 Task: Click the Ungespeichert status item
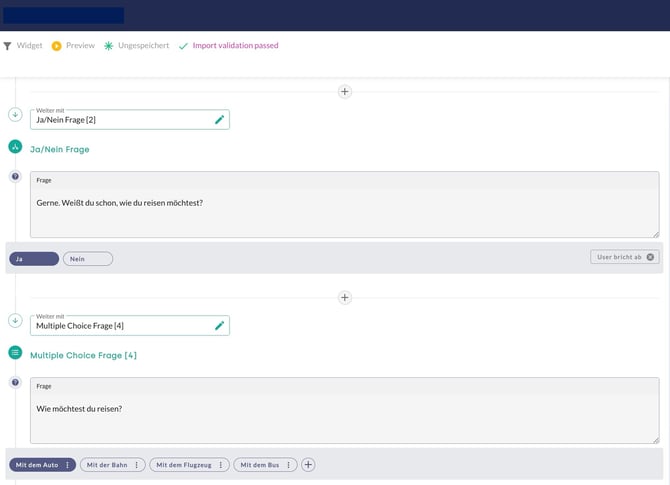click(136, 46)
